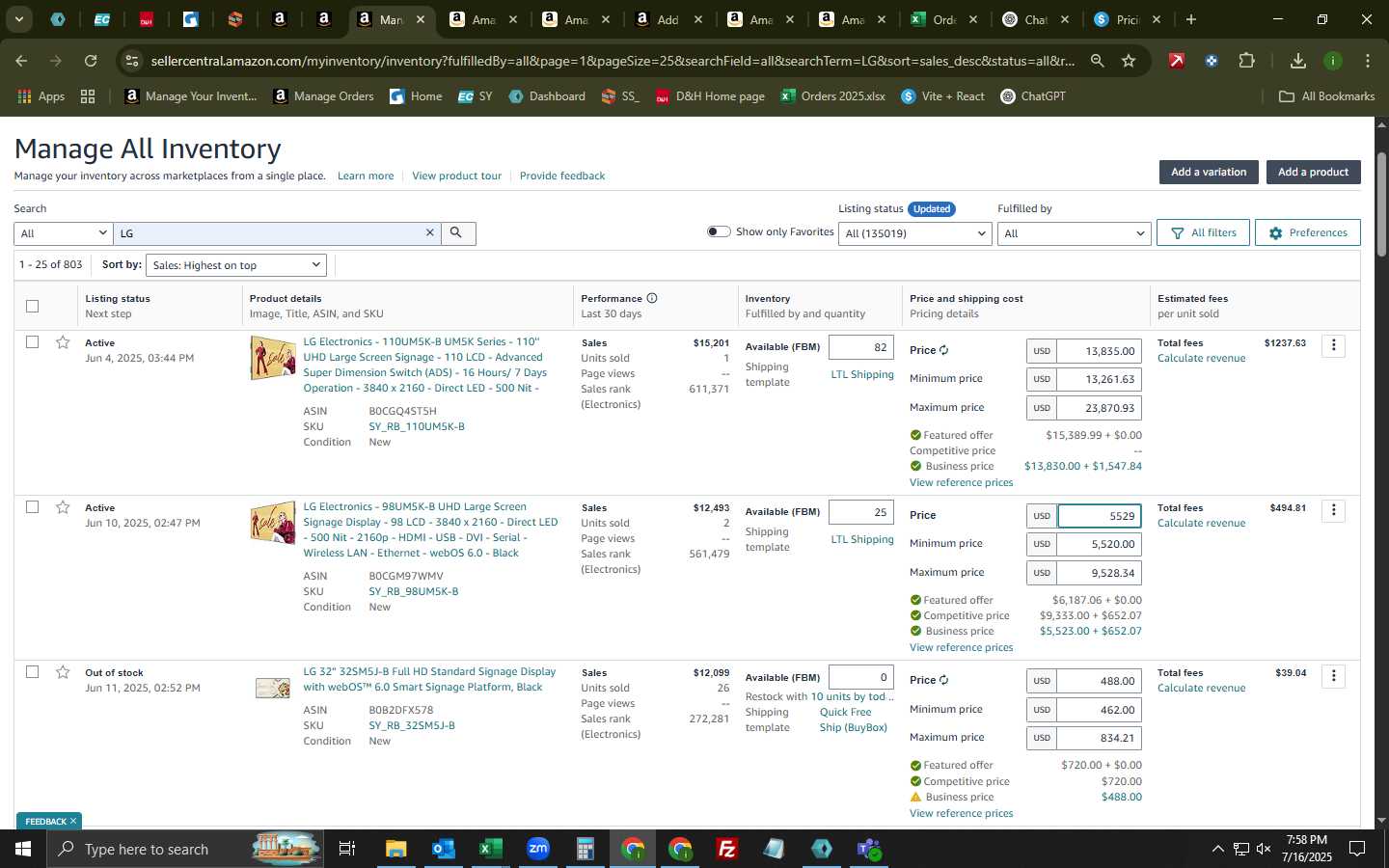This screenshot has width=1389, height=868.
Task: Open the SKU link SY_RB_32SM5J-B
Action: 412,725
